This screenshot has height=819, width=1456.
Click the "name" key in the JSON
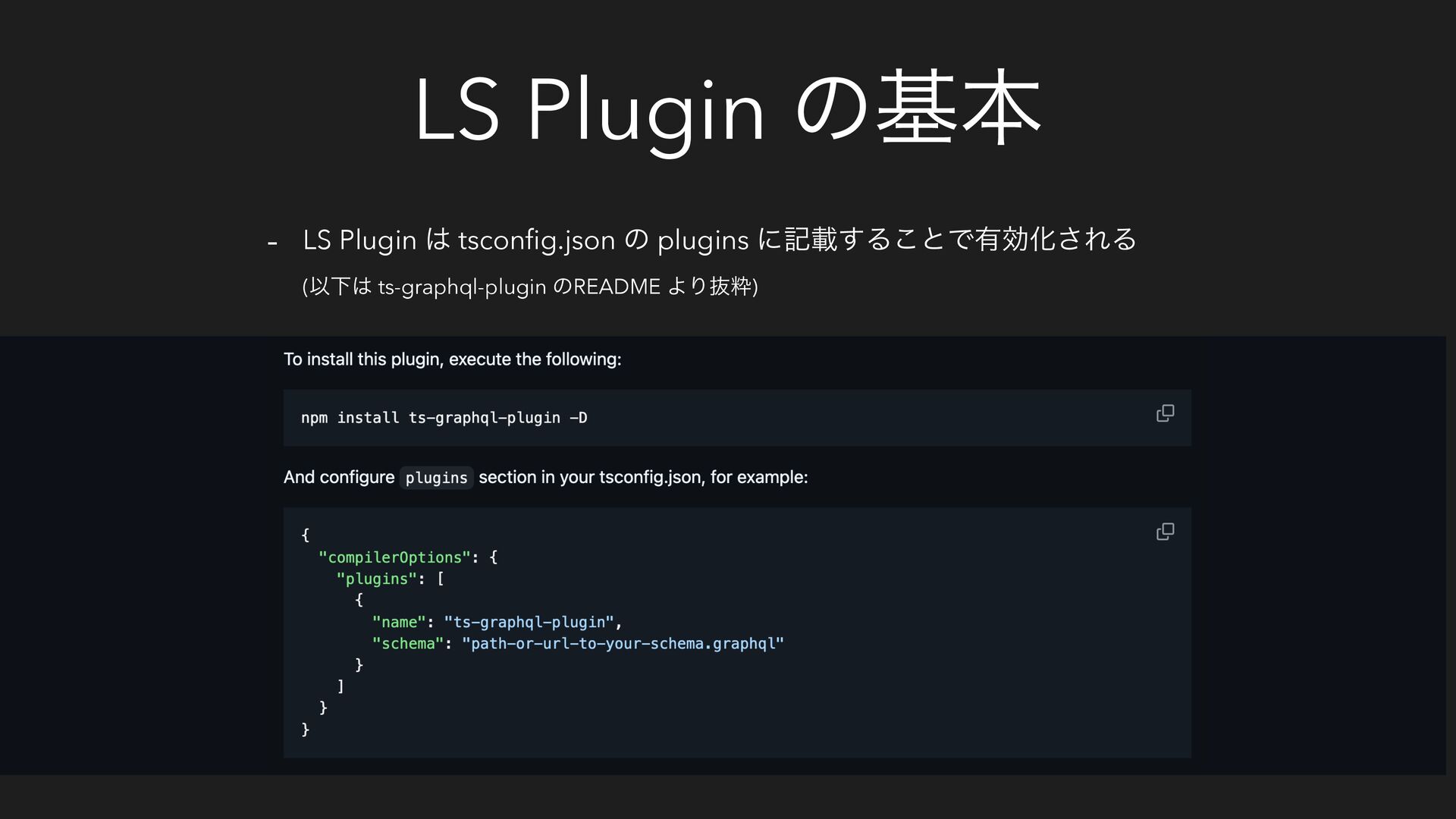click(x=399, y=622)
